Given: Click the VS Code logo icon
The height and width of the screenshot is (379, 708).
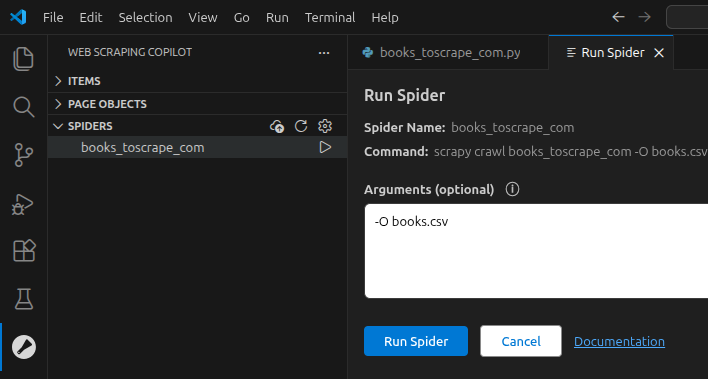Looking at the screenshot, I should tap(18, 17).
